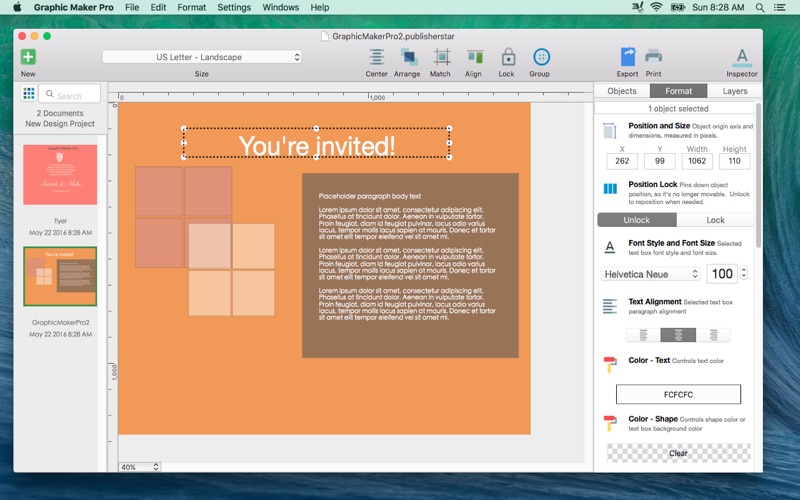Open the Format menu

192,7
